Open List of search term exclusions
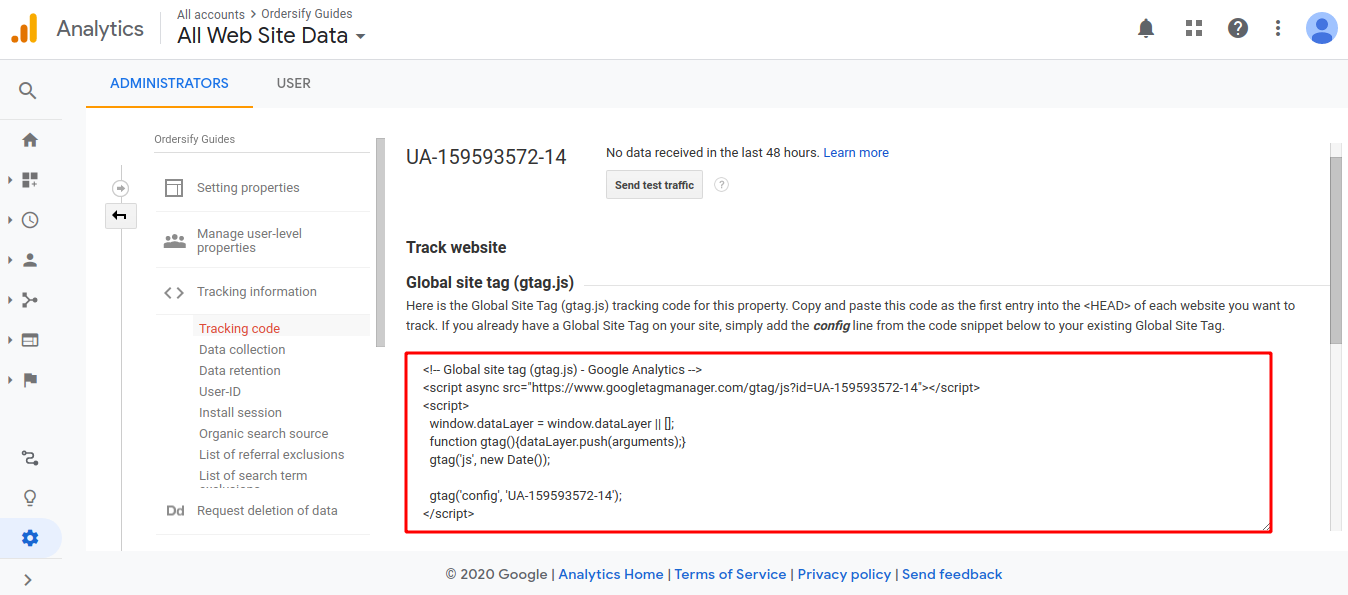Viewport: 1348px width, 595px height. tap(253, 478)
